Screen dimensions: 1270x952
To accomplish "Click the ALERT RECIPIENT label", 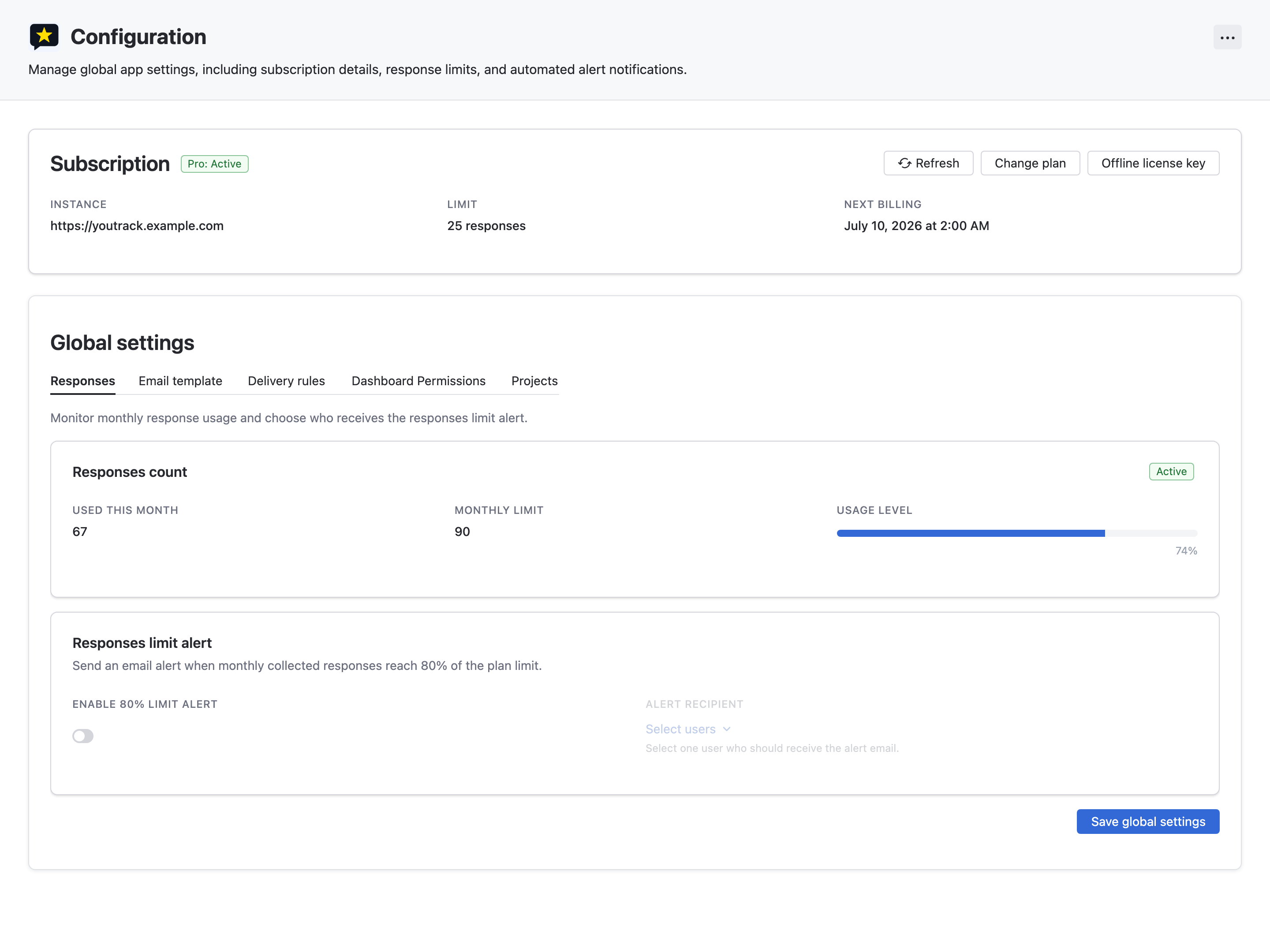I will coord(694,704).
